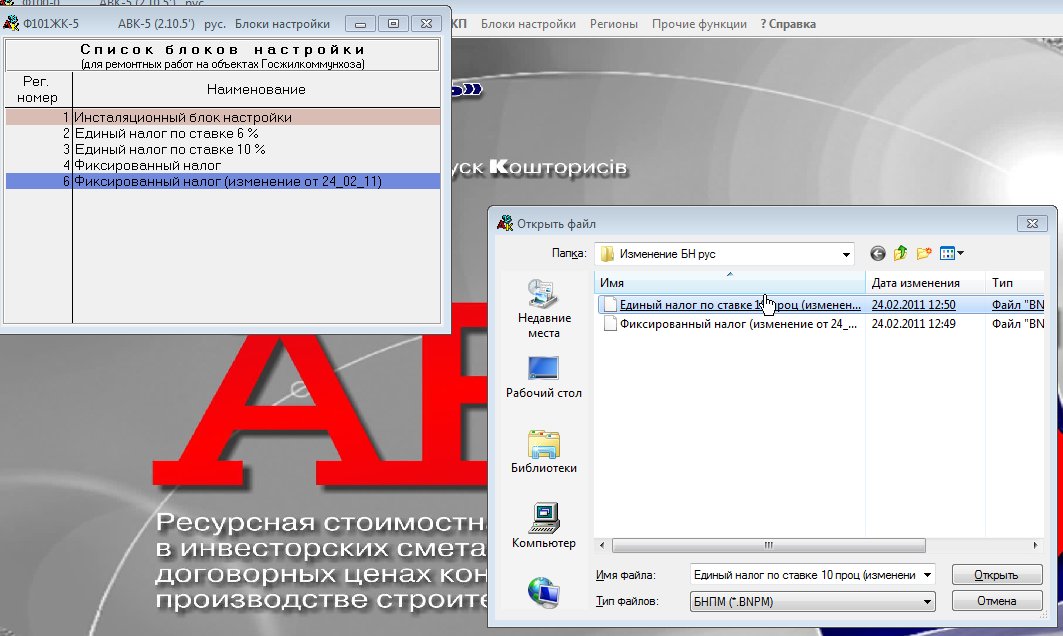Expand the Имя файла dropdown arrow
Viewport: 1063px width, 636px height.
pos(929,575)
